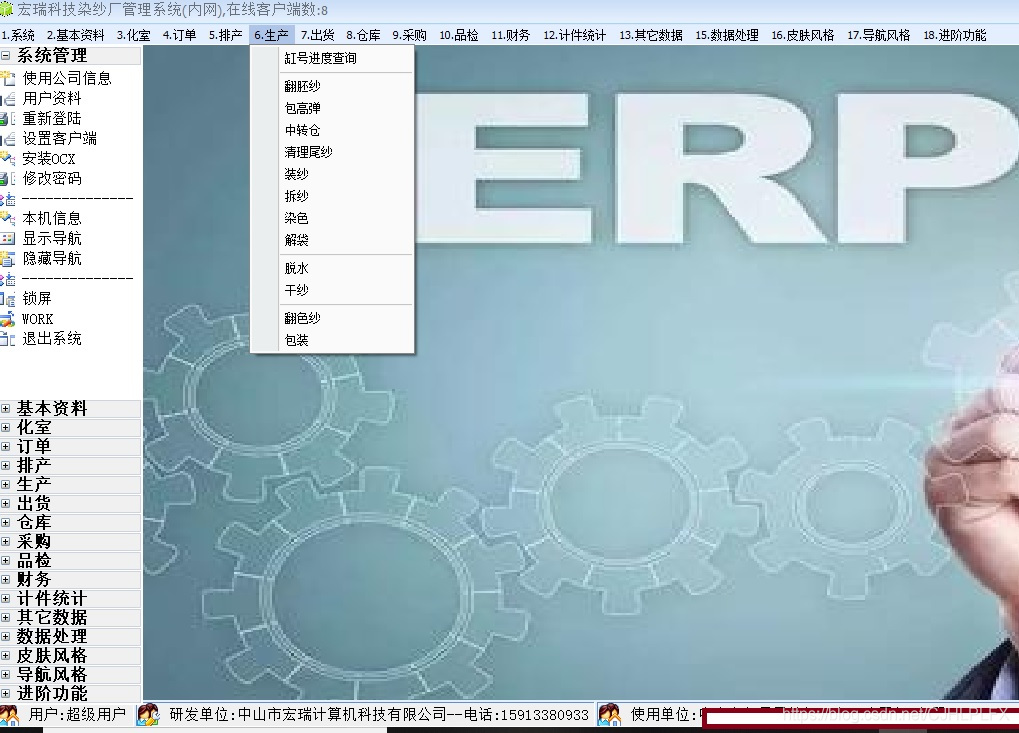Expand the 生产 sidebar section
The width and height of the screenshot is (1019, 733).
(5, 484)
